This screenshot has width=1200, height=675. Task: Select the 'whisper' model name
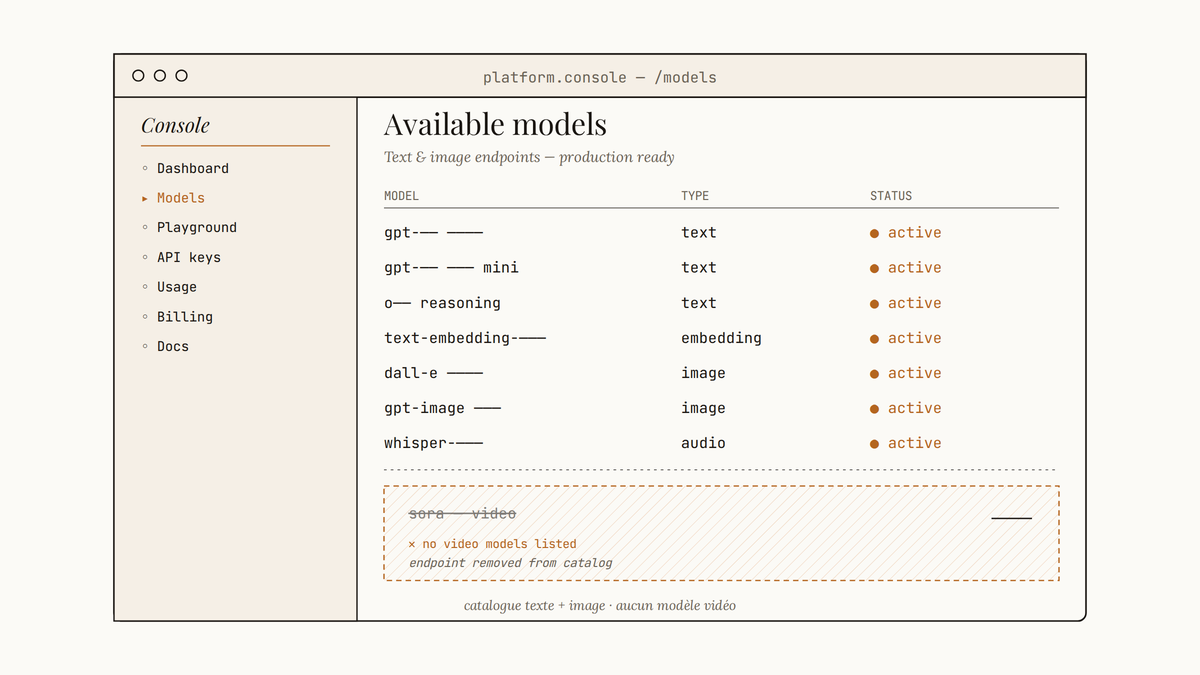pos(433,443)
